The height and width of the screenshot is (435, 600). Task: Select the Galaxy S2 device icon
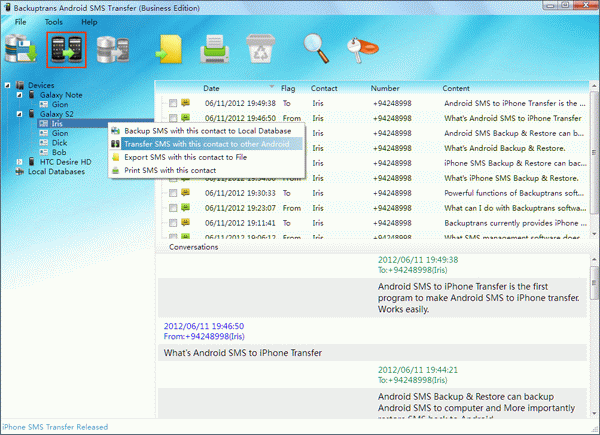32,114
